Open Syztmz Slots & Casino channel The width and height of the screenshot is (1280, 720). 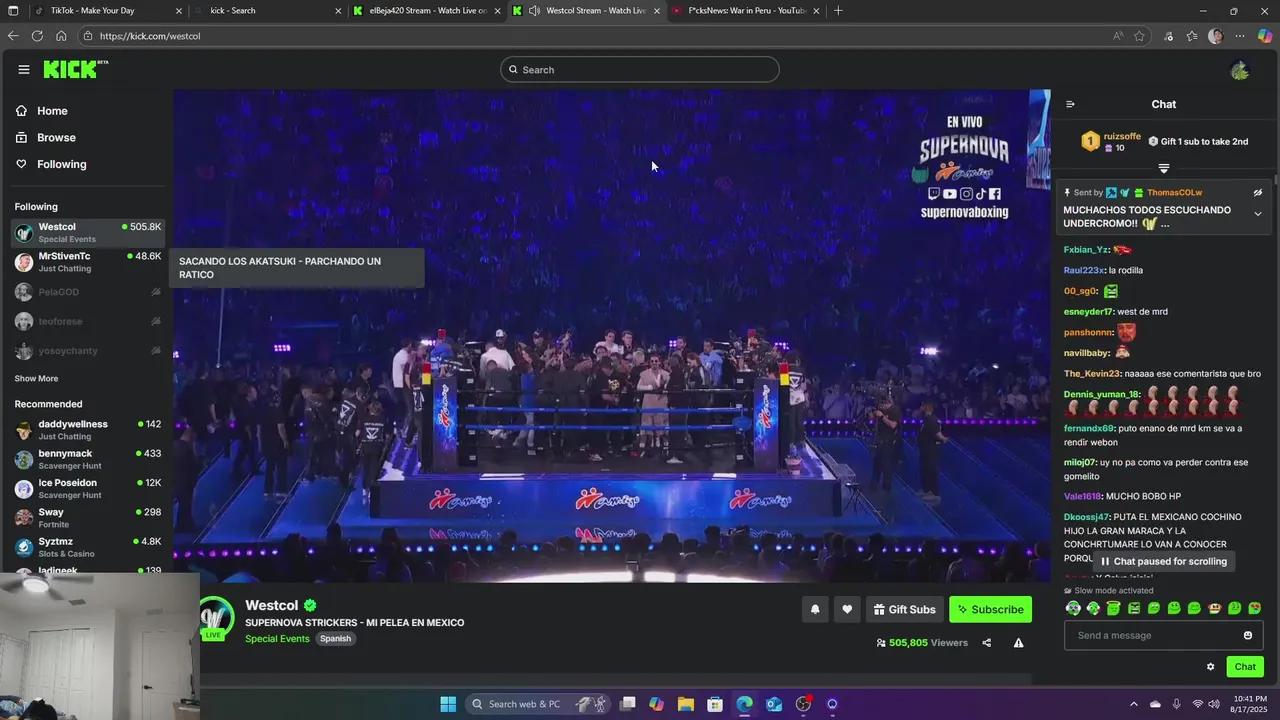pyautogui.click(x=88, y=547)
